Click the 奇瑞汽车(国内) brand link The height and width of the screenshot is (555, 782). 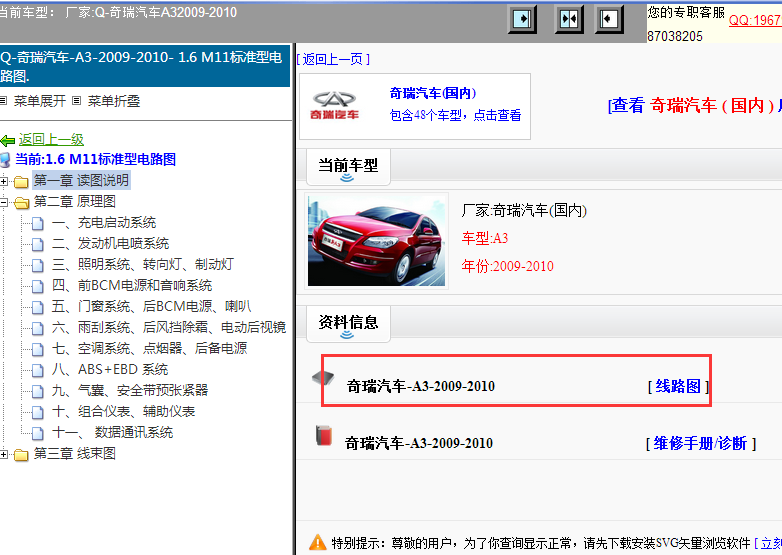pyautogui.click(x=433, y=93)
